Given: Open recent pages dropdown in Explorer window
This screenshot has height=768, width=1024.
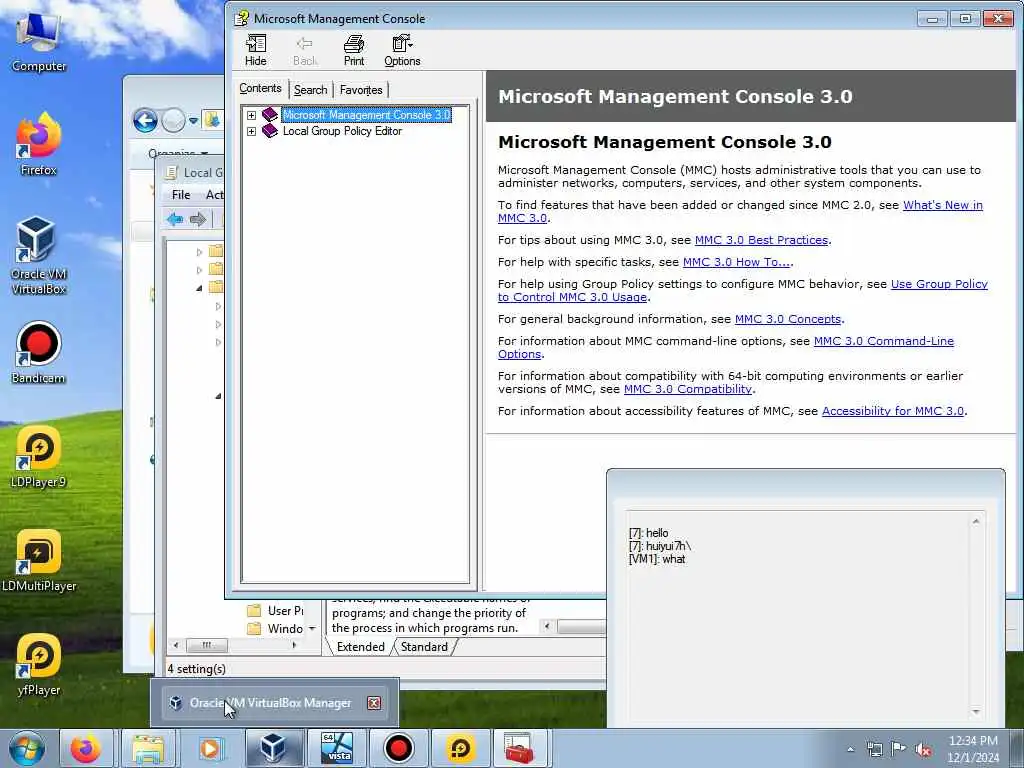Looking at the screenshot, I should [x=193, y=121].
